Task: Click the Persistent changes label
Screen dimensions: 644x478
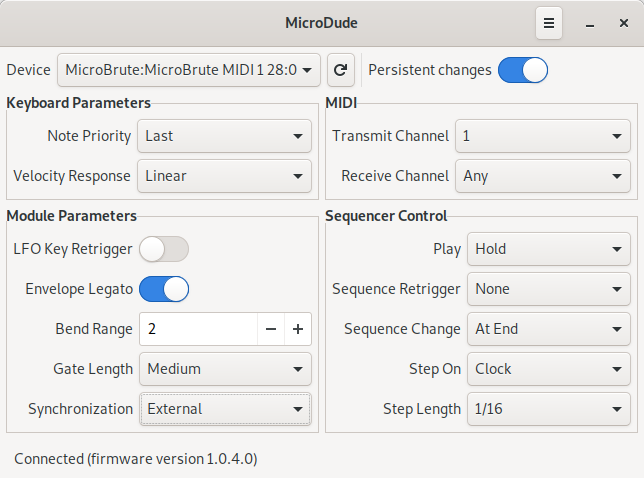Action: [430, 70]
